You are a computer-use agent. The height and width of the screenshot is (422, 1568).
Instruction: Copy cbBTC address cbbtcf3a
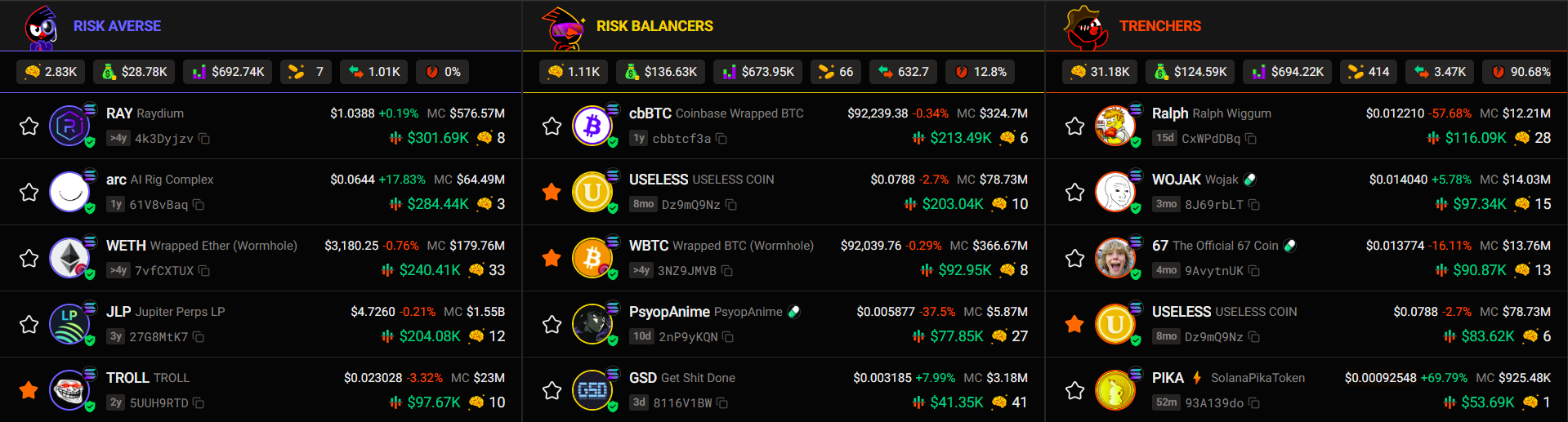pyautogui.click(x=721, y=139)
